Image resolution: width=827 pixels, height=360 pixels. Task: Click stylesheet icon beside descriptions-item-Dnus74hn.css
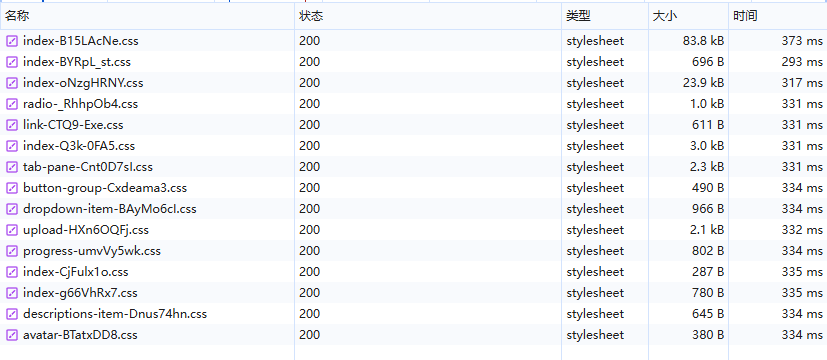[x=12, y=314]
